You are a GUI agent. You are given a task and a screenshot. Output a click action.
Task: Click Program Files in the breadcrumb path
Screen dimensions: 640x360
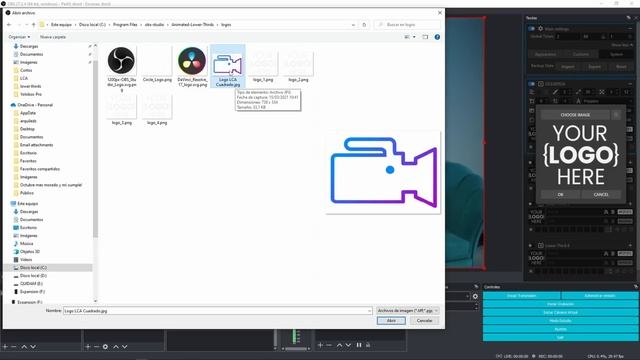pyautogui.click(x=125, y=24)
